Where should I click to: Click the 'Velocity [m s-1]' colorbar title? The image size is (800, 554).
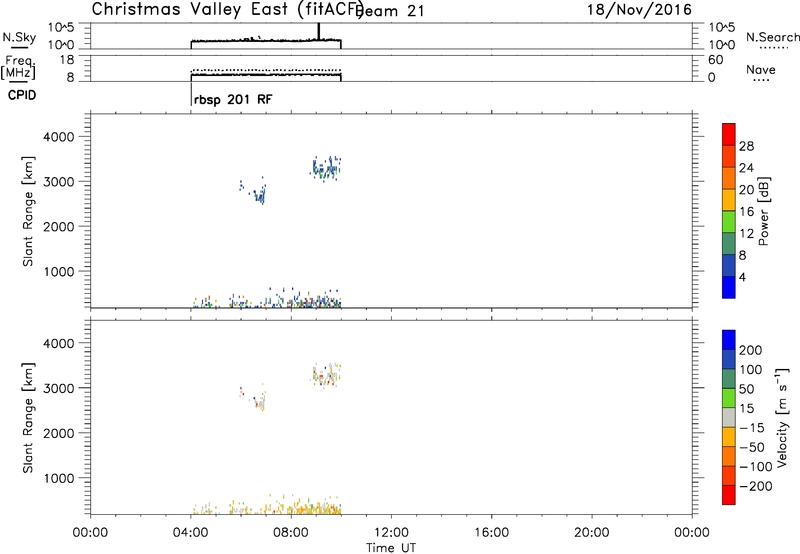[x=782, y=417]
